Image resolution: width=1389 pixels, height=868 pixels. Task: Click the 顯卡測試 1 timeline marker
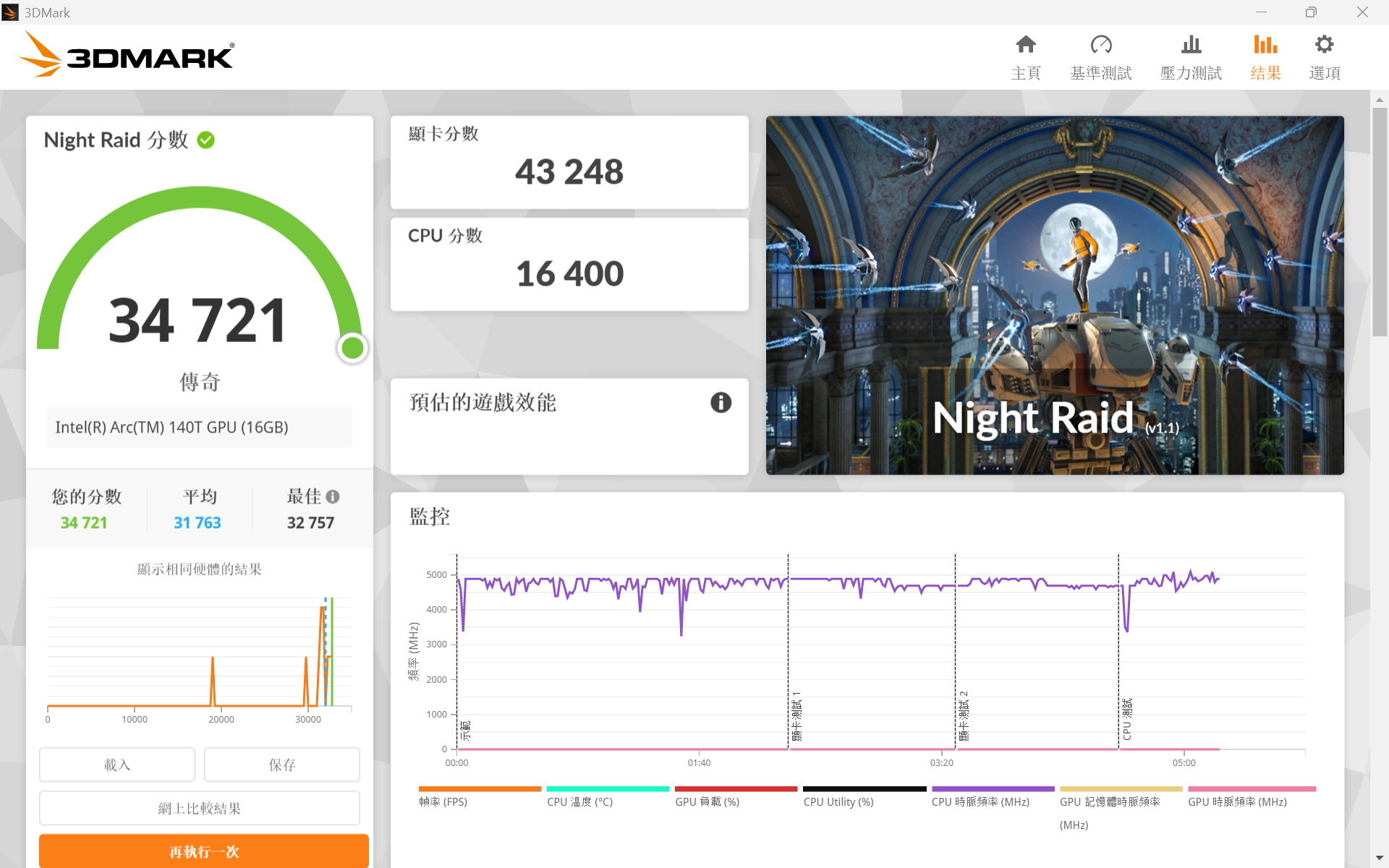pos(797,716)
